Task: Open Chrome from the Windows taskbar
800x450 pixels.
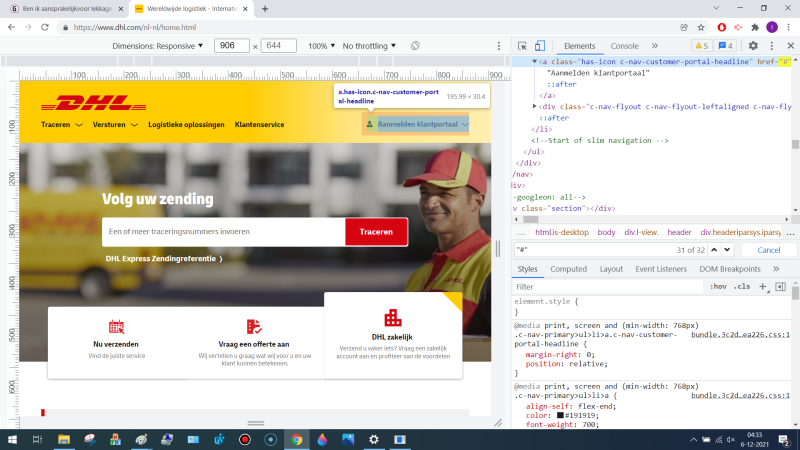Action: tap(296, 439)
